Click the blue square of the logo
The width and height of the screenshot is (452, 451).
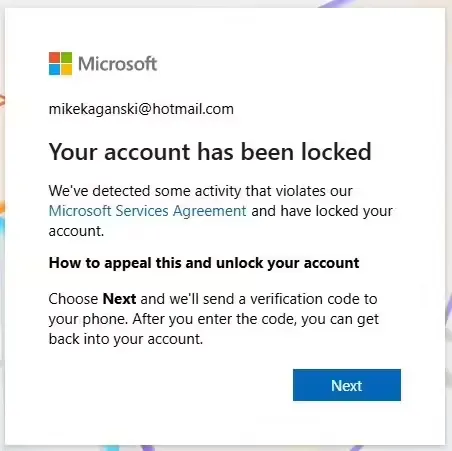tap(54, 69)
